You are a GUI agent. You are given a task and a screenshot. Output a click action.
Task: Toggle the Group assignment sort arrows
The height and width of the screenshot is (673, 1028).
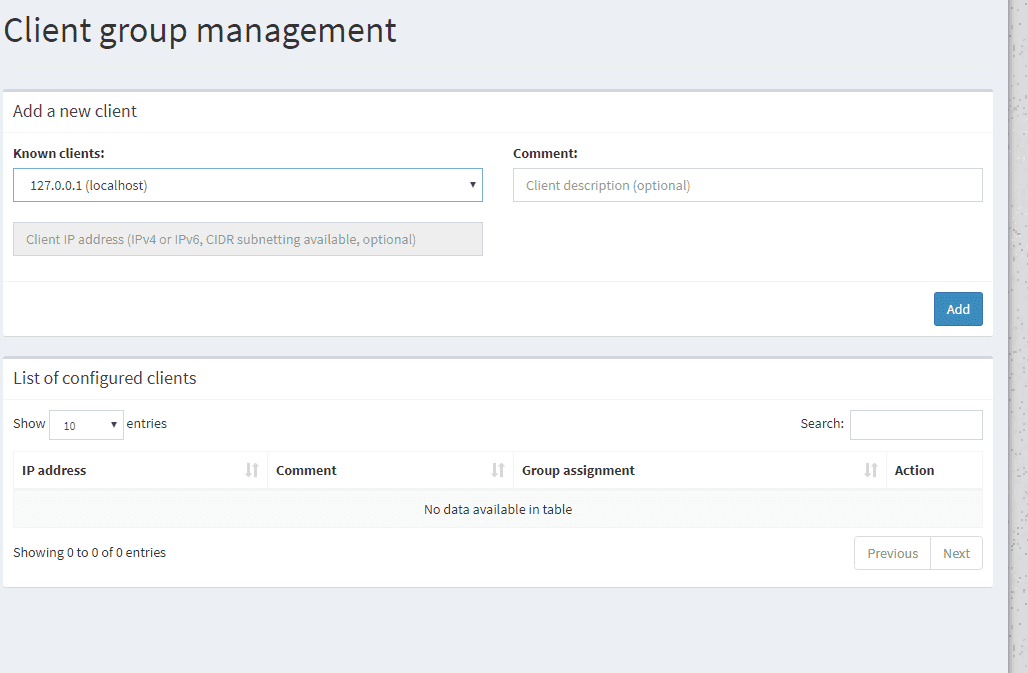point(871,470)
